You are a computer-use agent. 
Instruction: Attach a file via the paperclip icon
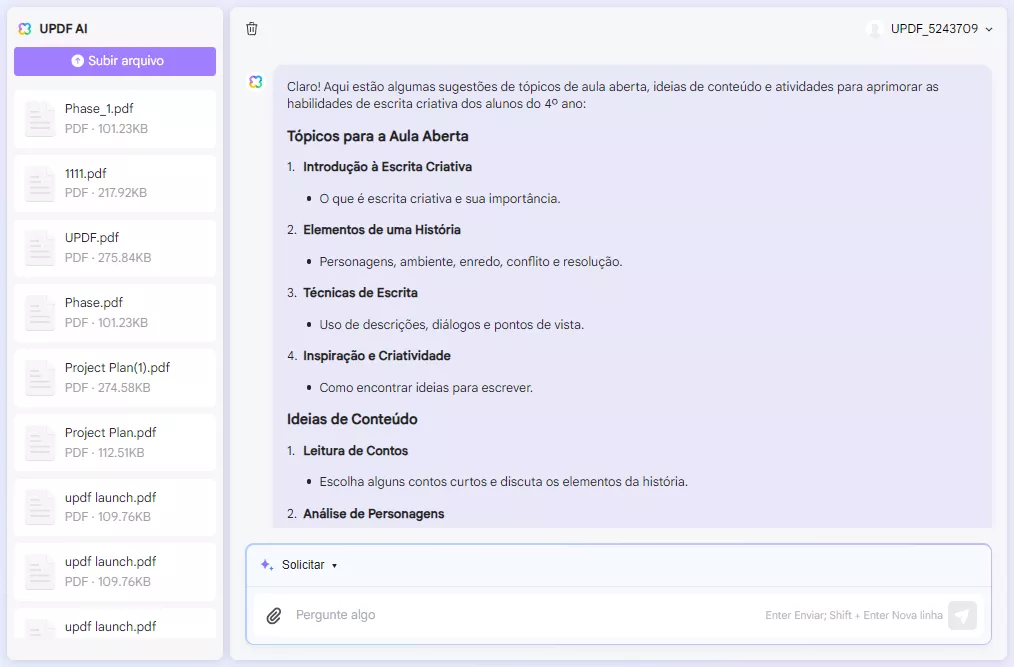(274, 615)
